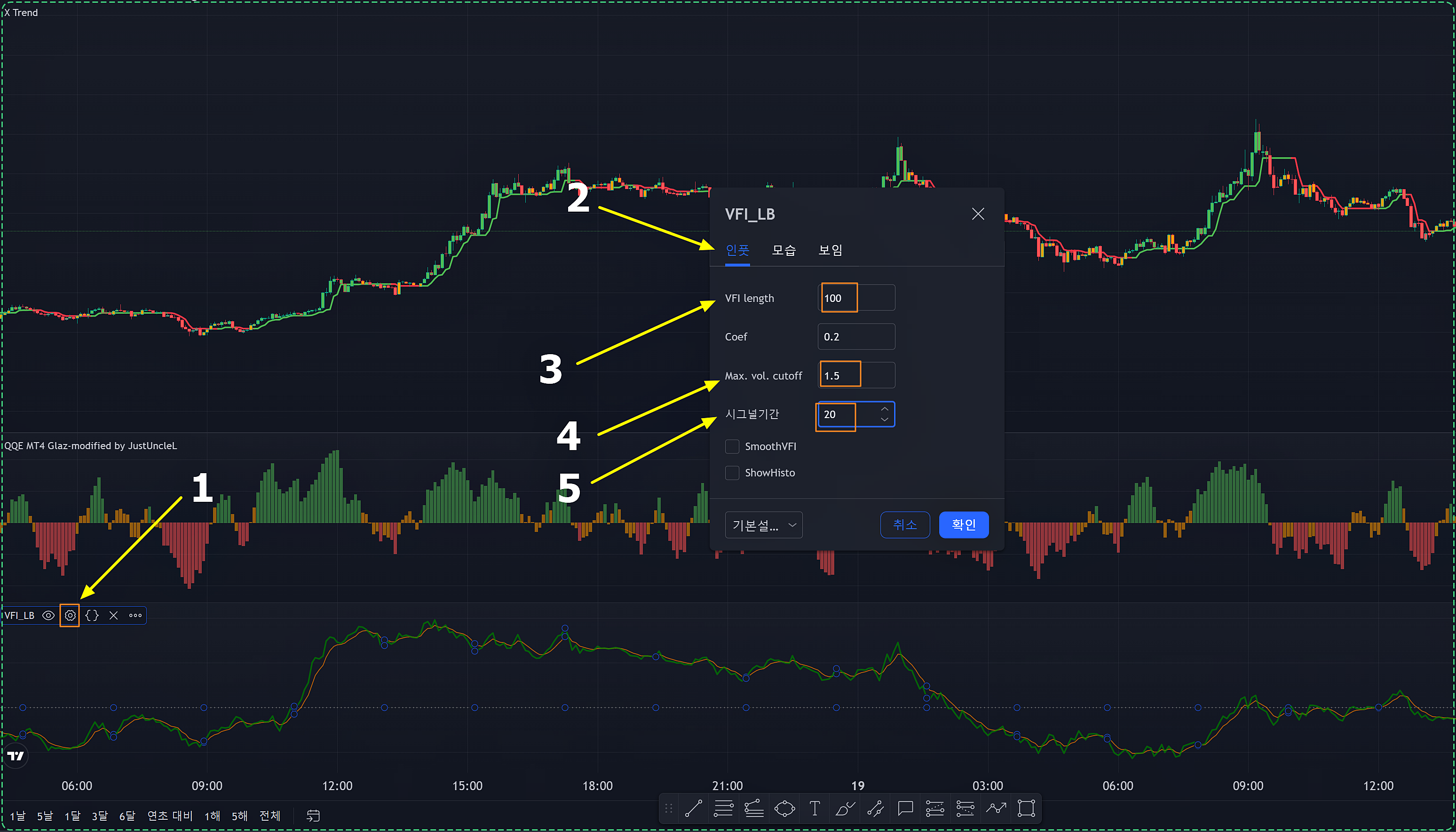Focus the 시그널기간 input field
The height and width of the screenshot is (832, 1456).
tap(856, 414)
